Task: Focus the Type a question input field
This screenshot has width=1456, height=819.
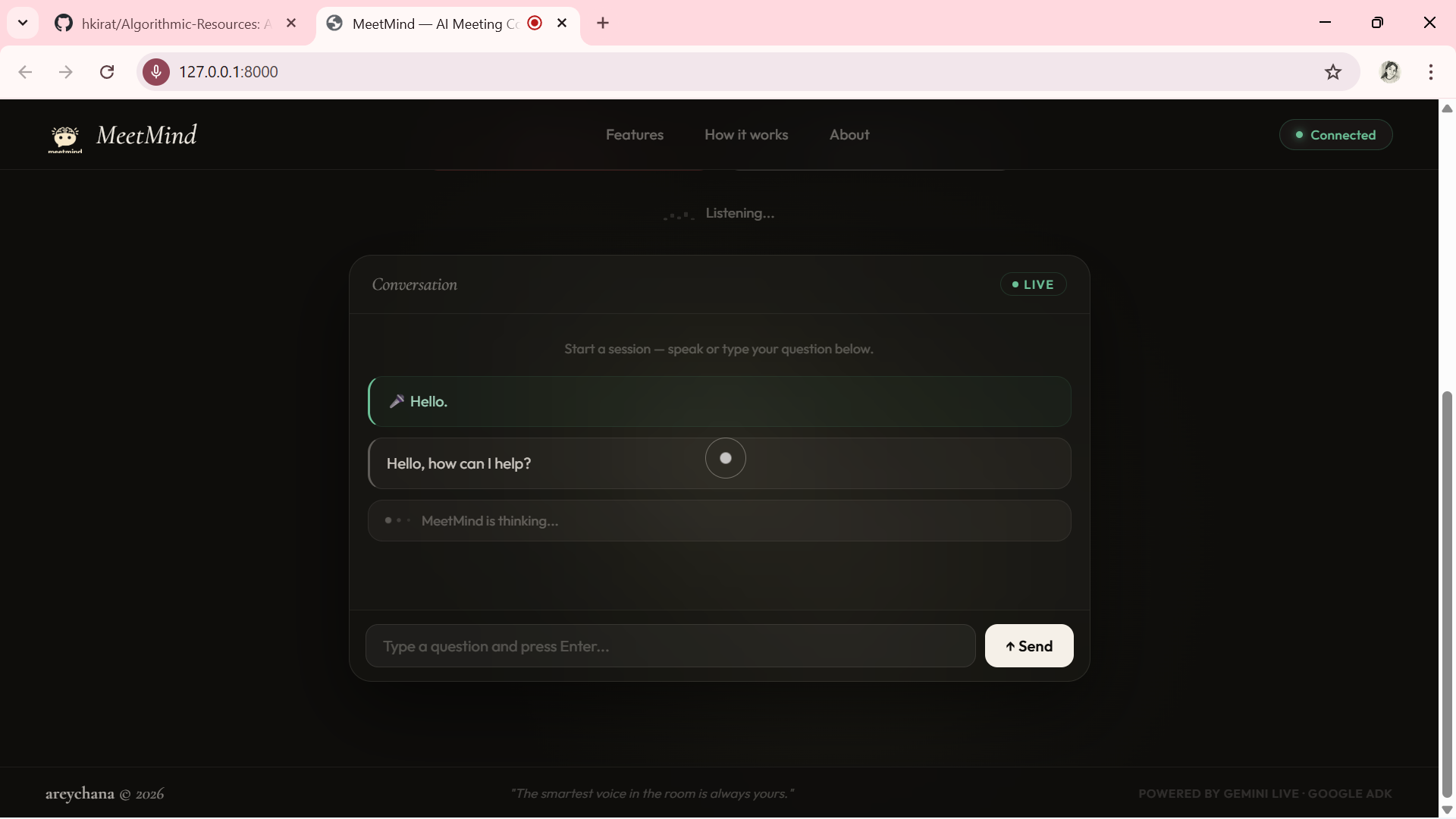Action: (x=670, y=646)
